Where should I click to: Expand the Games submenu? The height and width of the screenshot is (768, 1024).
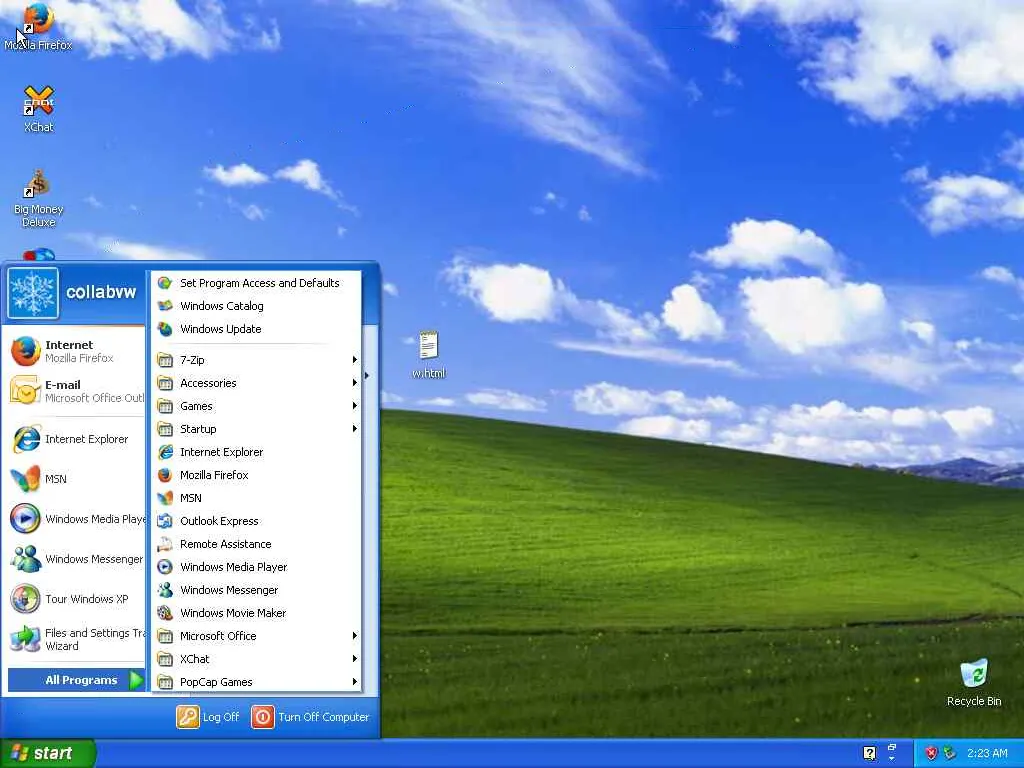click(257, 406)
